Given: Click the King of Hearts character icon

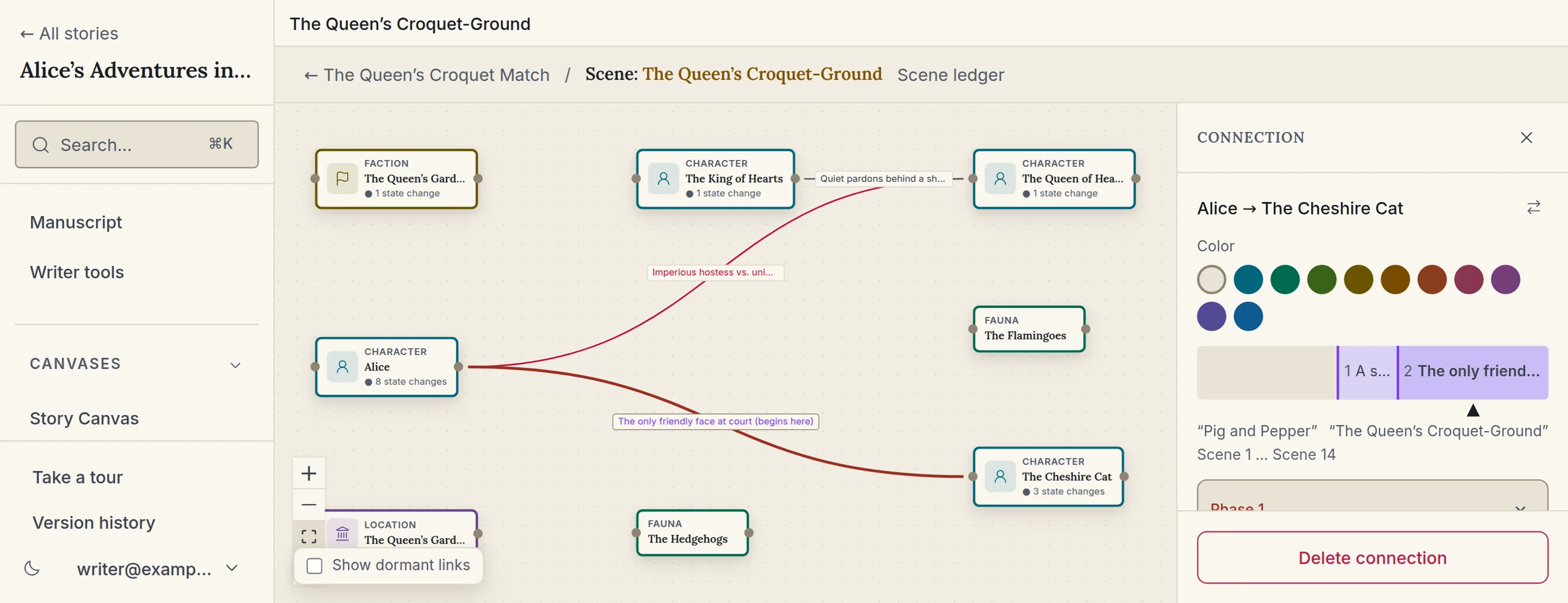Looking at the screenshot, I should pyautogui.click(x=664, y=178).
